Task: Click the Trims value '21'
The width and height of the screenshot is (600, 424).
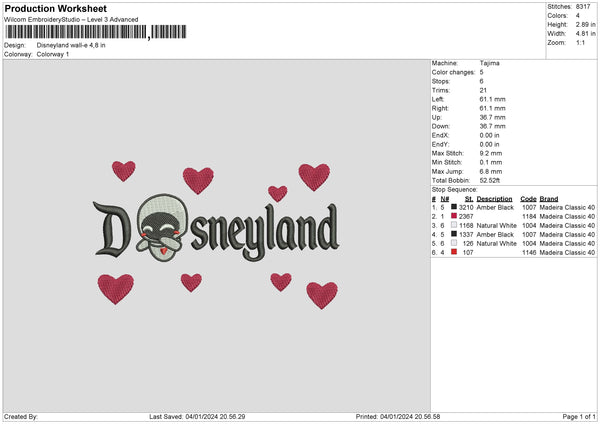Action: click(x=483, y=90)
